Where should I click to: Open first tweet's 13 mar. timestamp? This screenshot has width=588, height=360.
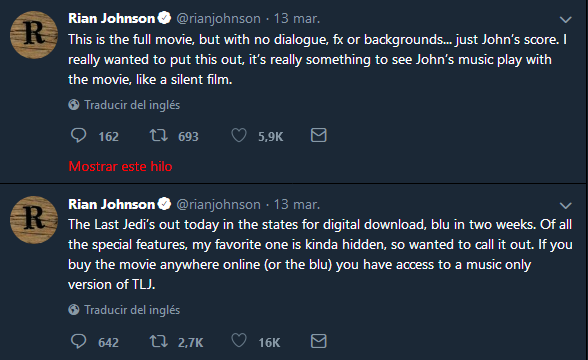[x=297, y=18]
